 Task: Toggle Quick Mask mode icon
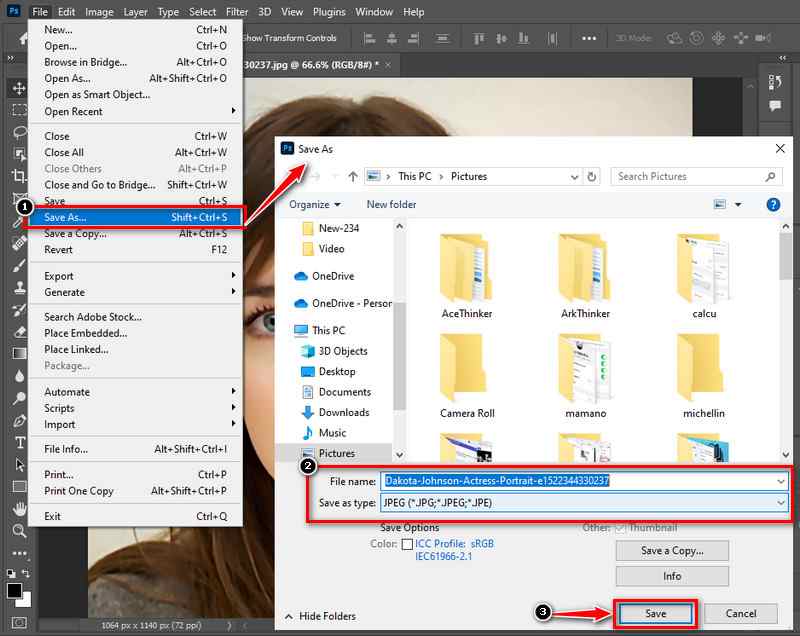click(19, 623)
